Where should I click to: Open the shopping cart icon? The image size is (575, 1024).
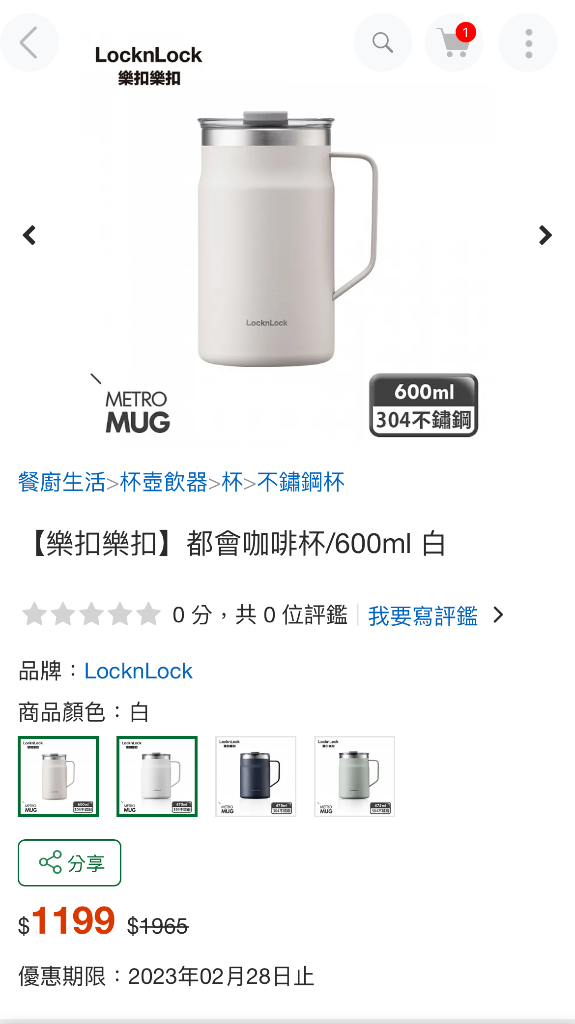click(x=454, y=43)
